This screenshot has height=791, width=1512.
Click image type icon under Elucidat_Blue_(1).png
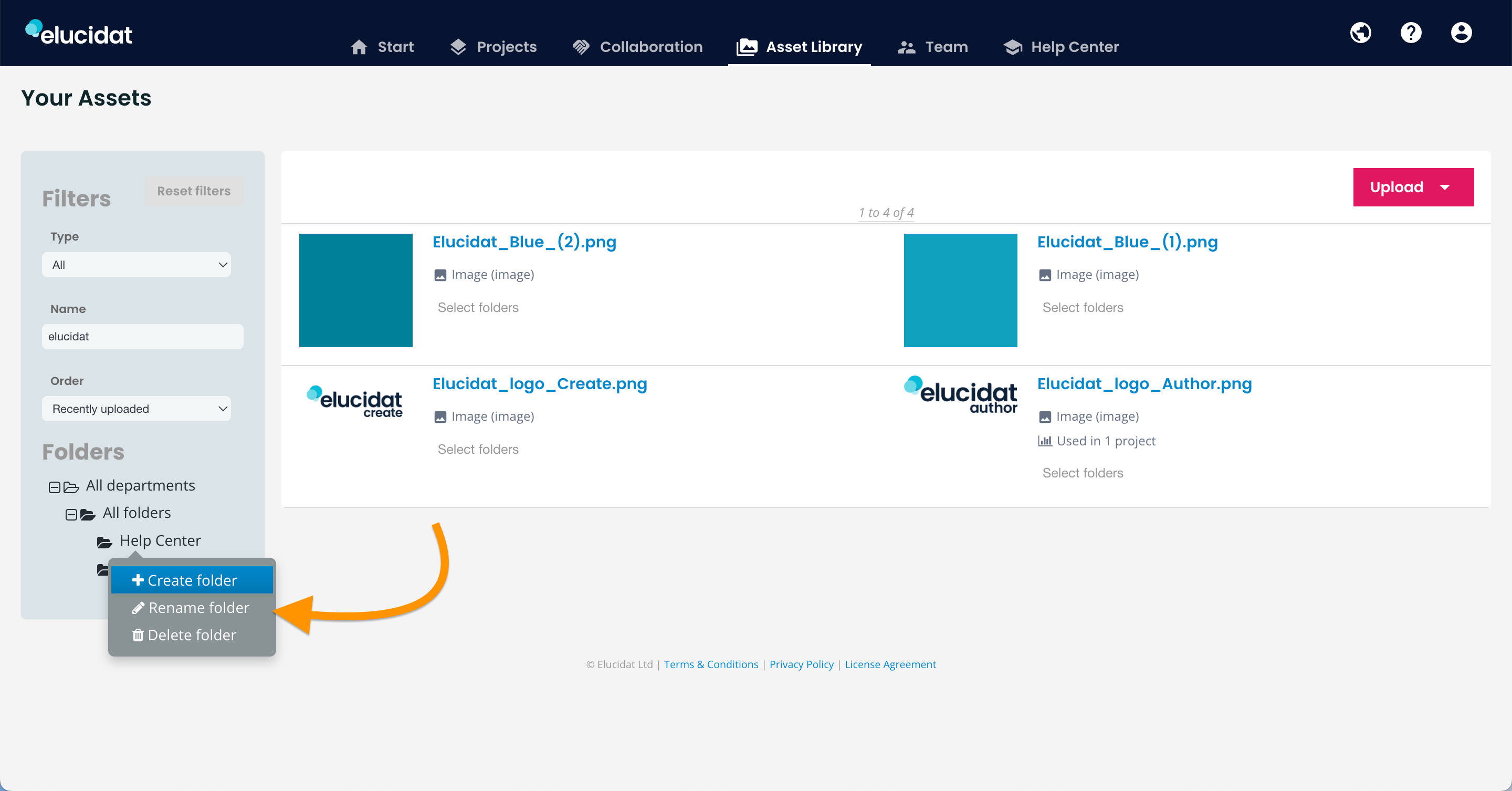pos(1045,275)
